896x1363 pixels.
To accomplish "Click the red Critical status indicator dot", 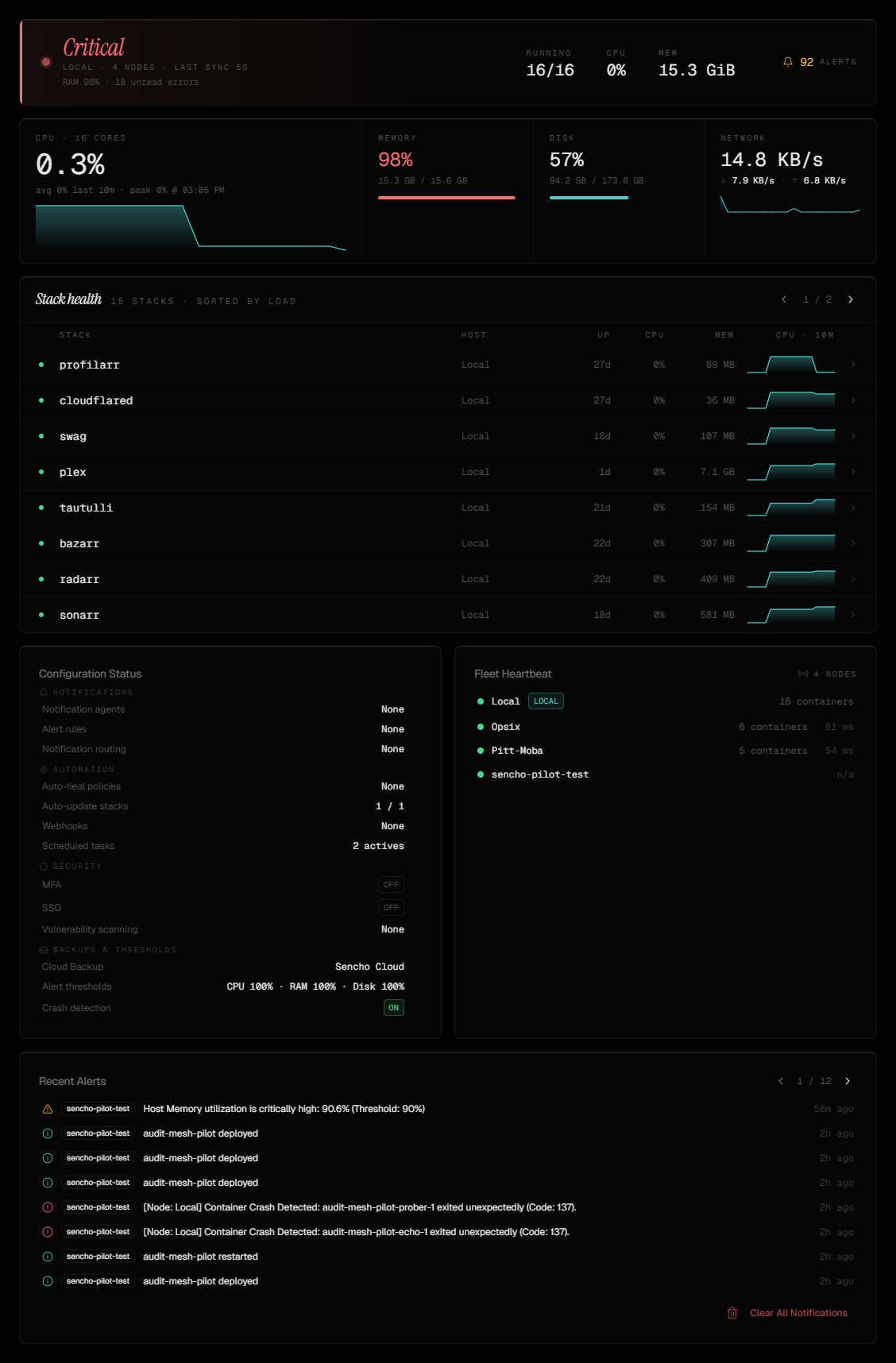I will click(46, 62).
